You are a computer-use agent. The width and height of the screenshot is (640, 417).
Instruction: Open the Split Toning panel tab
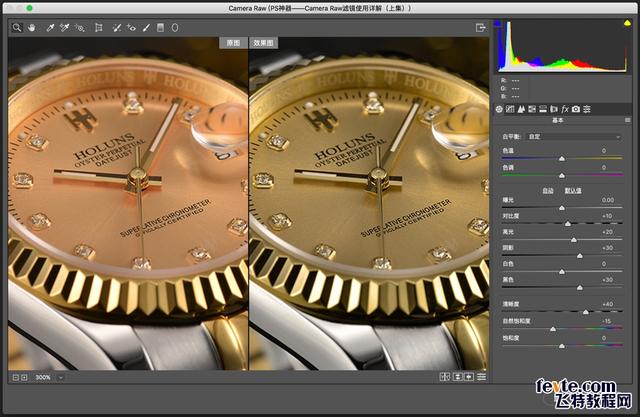[x=543, y=109]
